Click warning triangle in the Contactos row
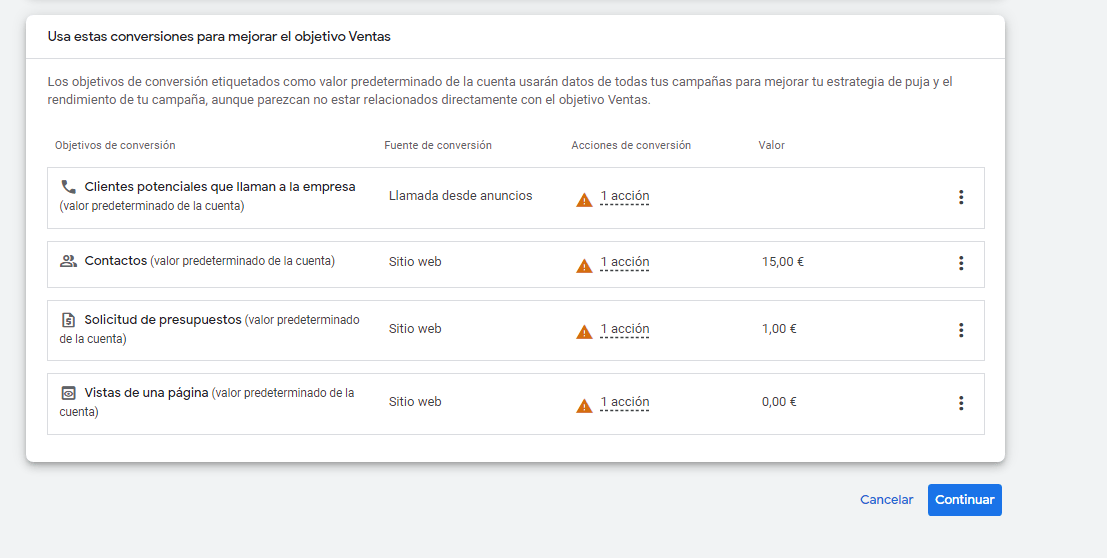 click(584, 266)
